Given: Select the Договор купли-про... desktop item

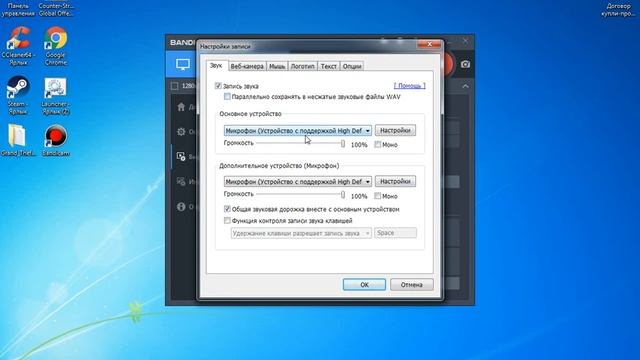Looking at the screenshot, I should coord(618,10).
